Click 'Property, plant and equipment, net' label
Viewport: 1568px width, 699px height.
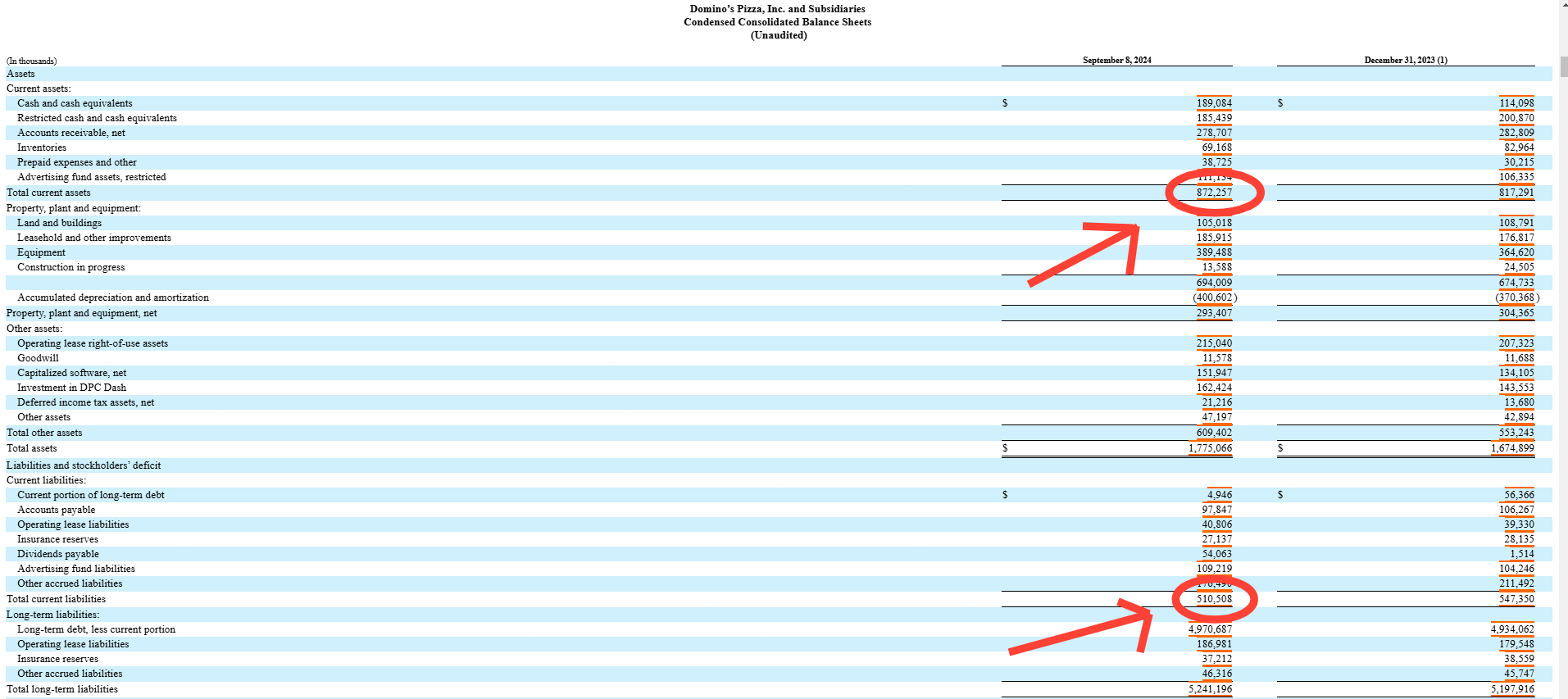(81, 313)
